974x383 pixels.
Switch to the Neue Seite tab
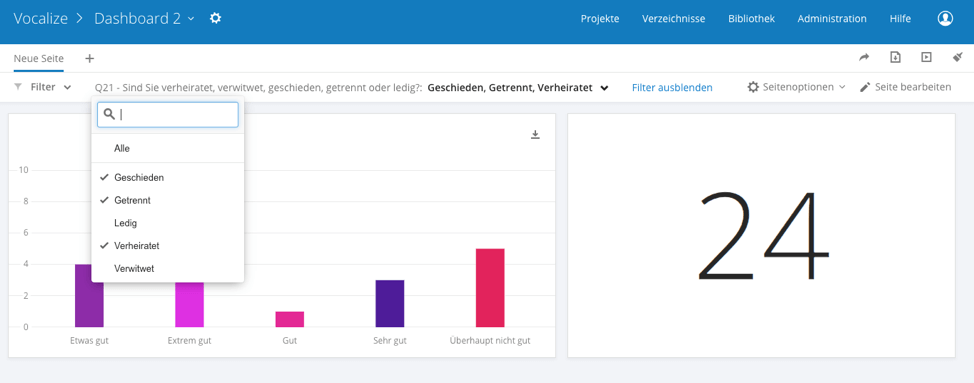point(39,58)
